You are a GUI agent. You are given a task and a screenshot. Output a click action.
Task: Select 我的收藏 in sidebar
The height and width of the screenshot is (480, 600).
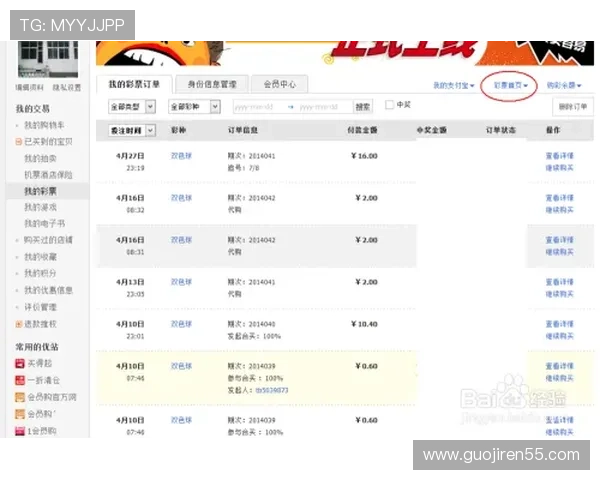tap(40, 257)
